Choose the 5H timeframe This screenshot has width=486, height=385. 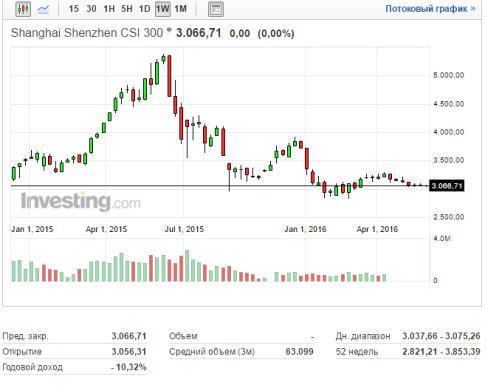pos(127,9)
